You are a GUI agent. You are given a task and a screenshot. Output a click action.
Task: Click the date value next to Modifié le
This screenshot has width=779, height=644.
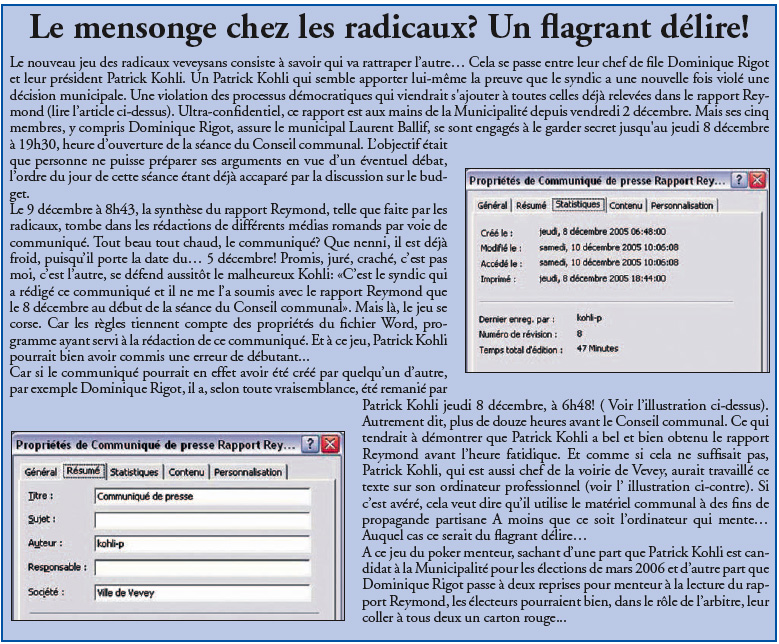[609, 247]
